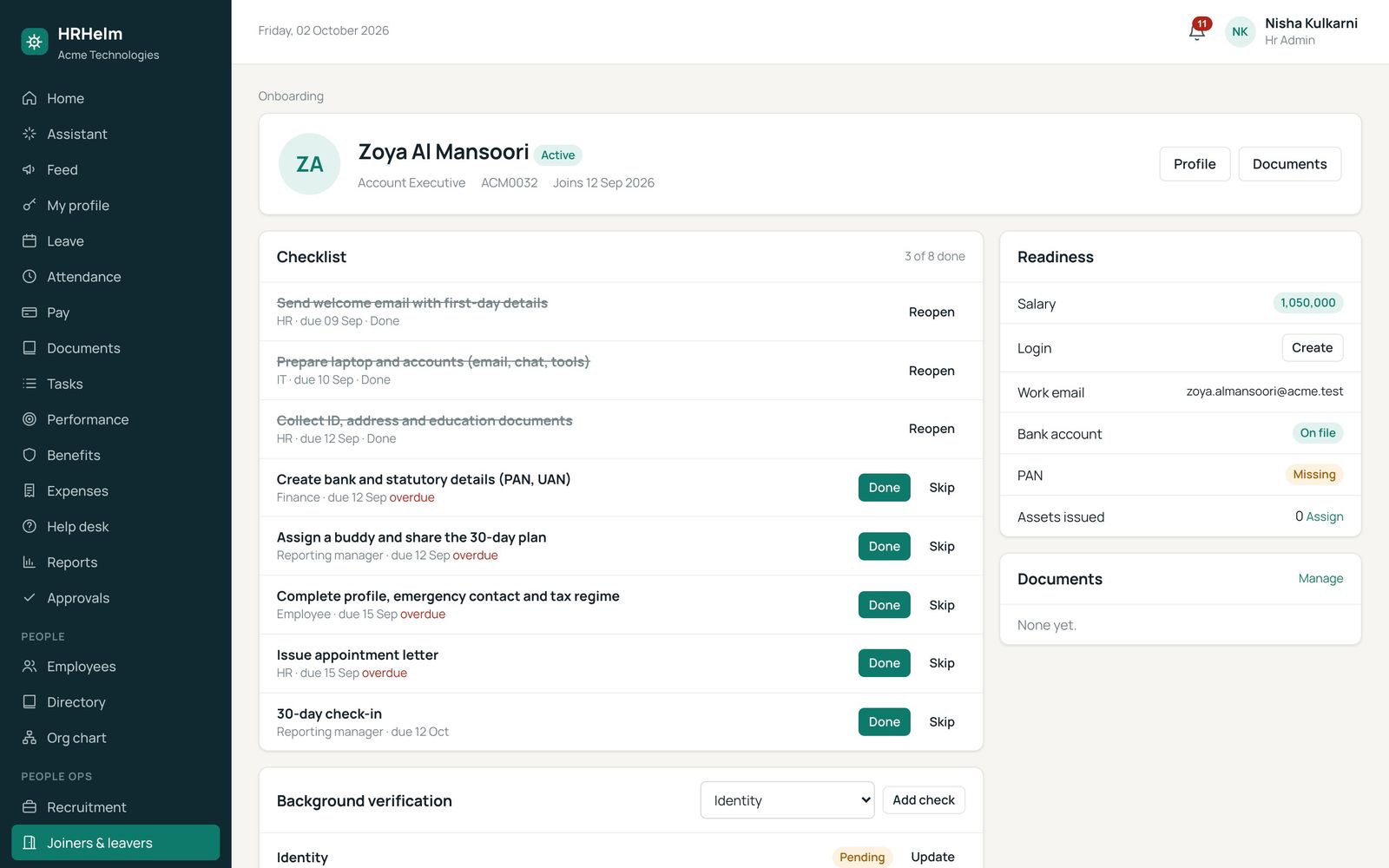
Task: Click the Reports chart icon
Action: (x=30, y=562)
